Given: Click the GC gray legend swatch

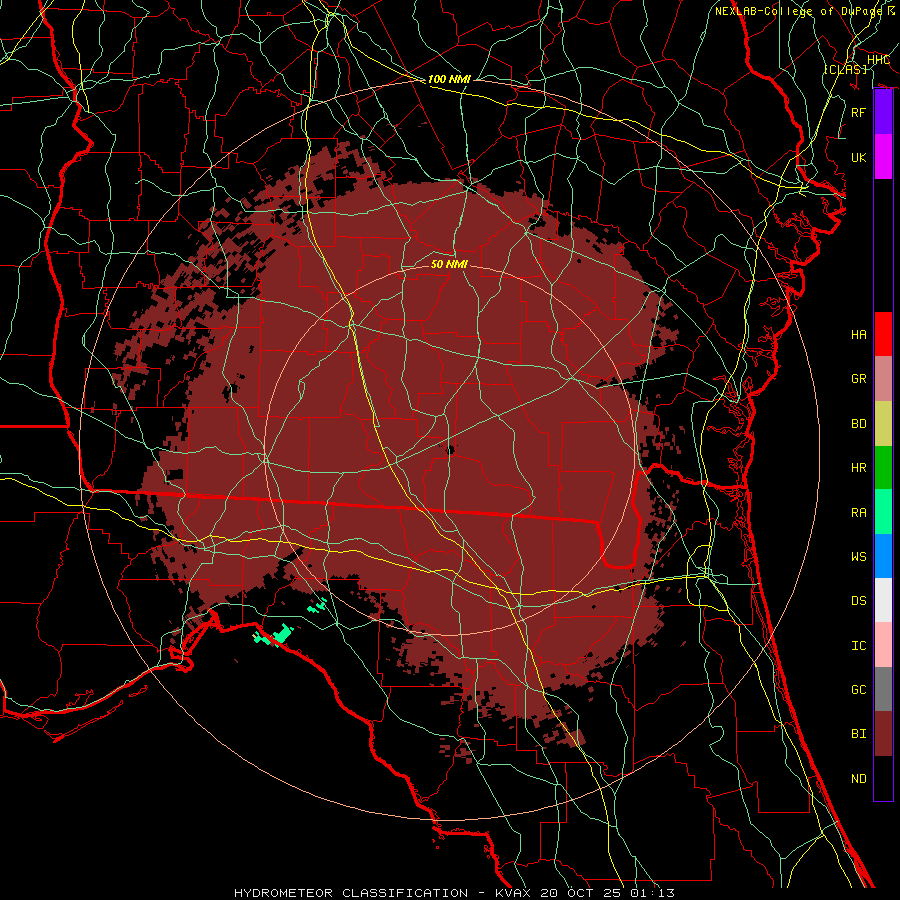Looking at the screenshot, I should (x=883, y=689).
